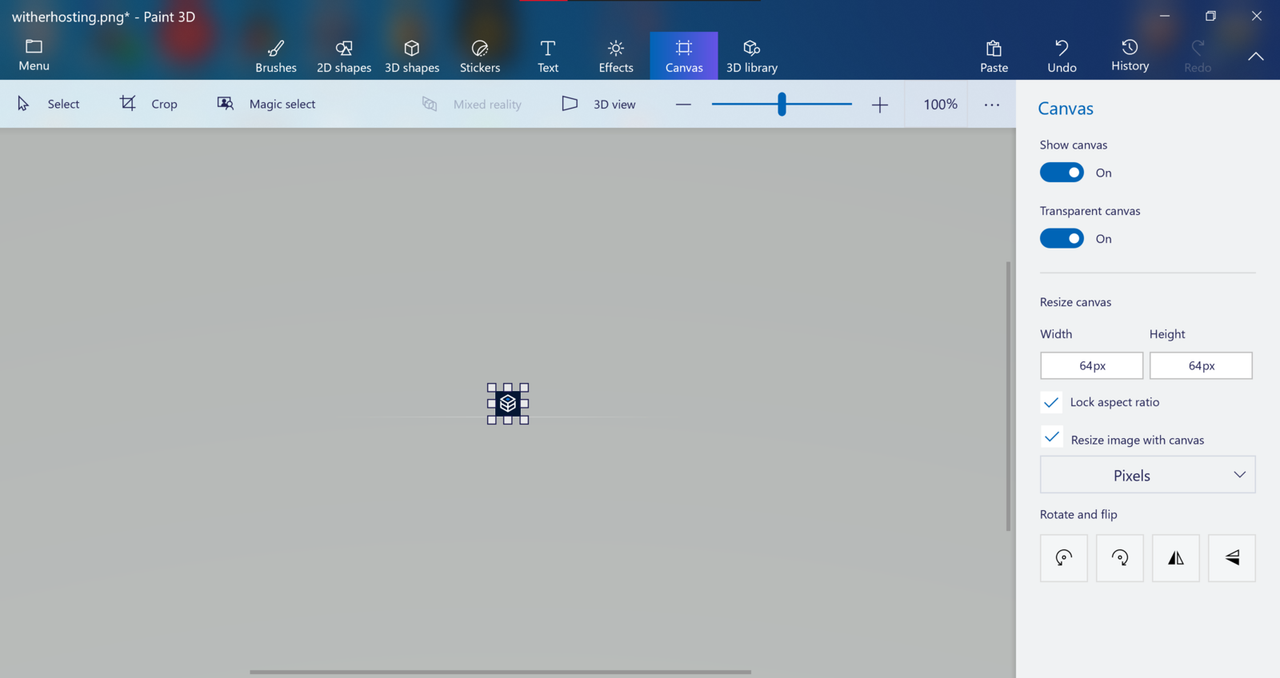
Task: Click the 100% zoom value
Action: [940, 104]
